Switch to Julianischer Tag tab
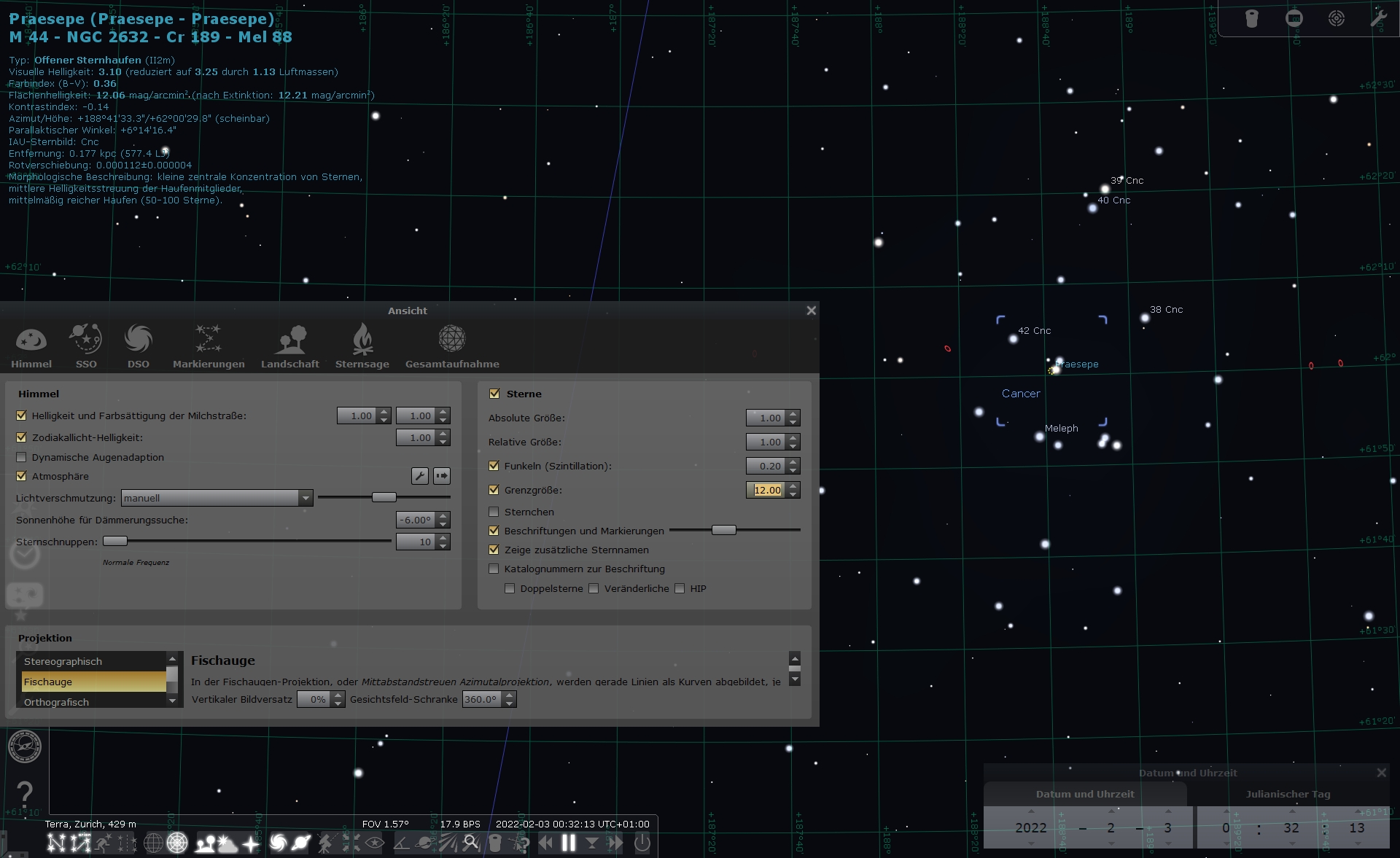The height and width of the screenshot is (858, 1400). coord(1288,794)
